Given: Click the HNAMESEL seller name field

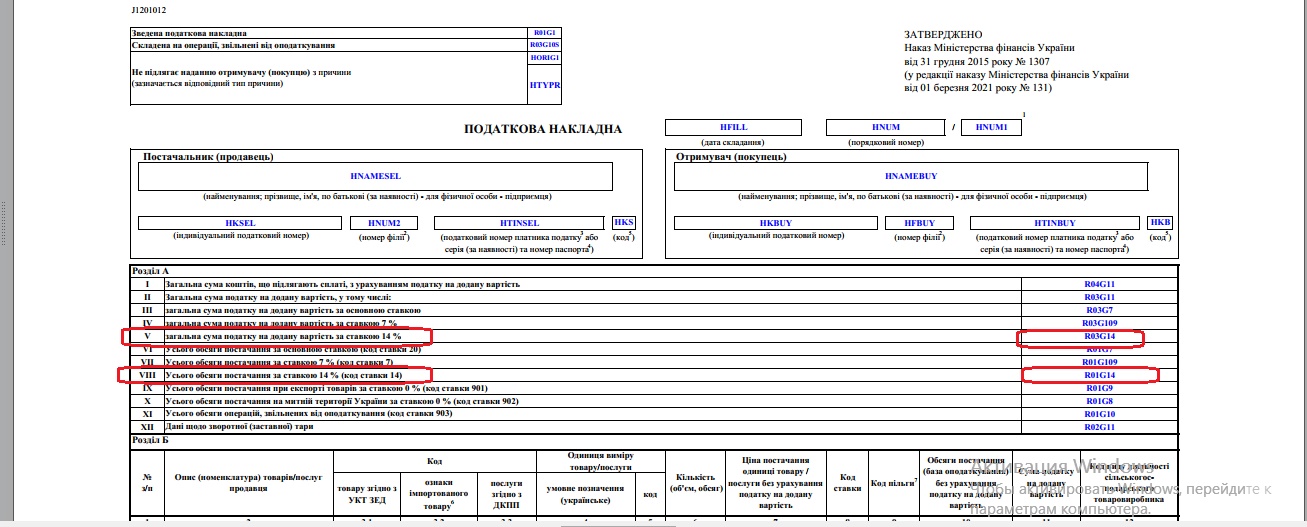Looking at the screenshot, I should 375,176.
